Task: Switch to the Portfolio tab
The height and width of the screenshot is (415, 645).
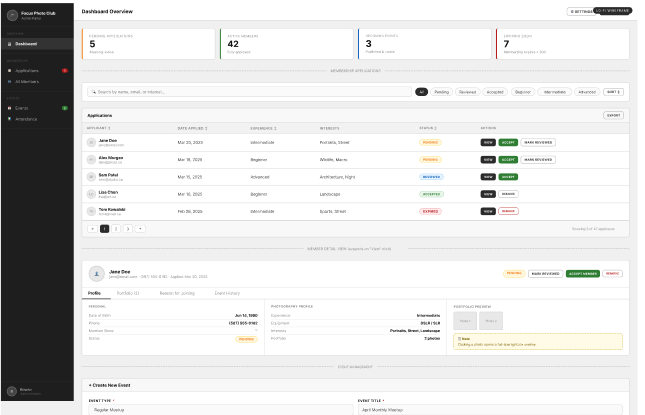Action: click(128, 293)
